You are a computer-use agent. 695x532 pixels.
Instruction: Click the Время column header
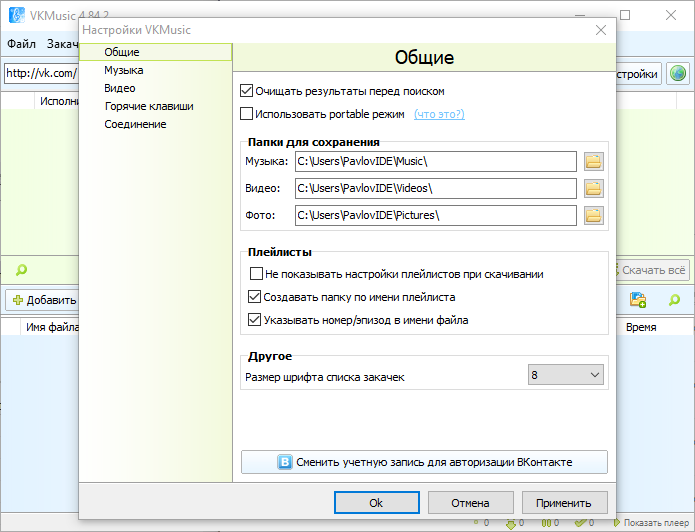click(x=641, y=327)
